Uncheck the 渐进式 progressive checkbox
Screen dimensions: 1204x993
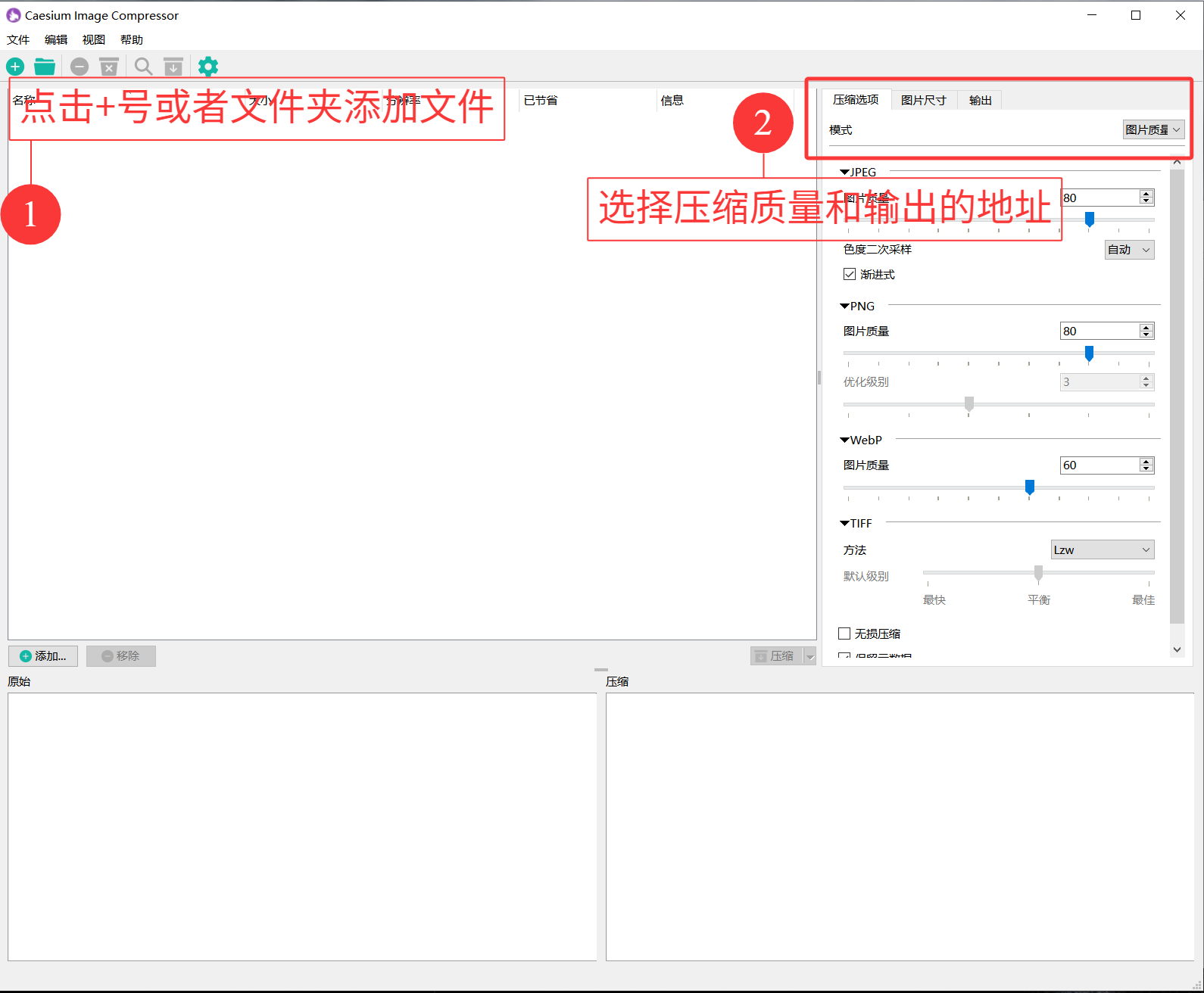[x=850, y=274]
